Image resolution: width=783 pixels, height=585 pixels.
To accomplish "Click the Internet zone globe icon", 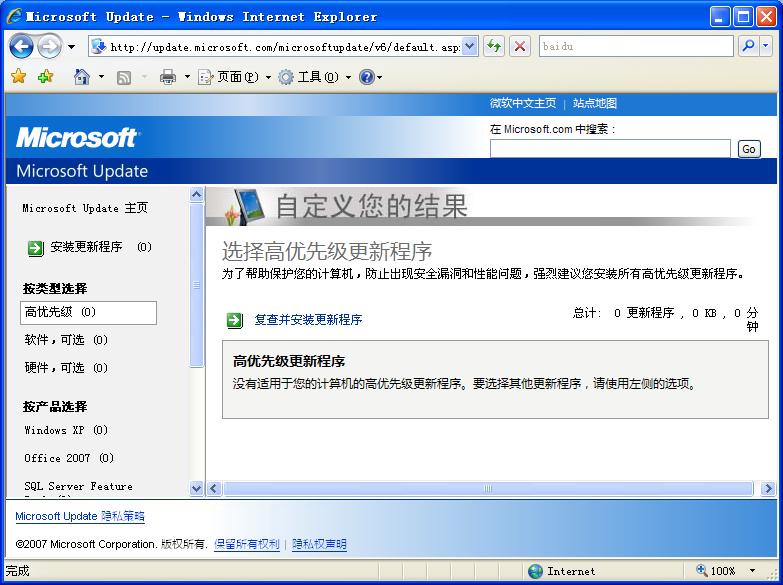I will (x=535, y=571).
